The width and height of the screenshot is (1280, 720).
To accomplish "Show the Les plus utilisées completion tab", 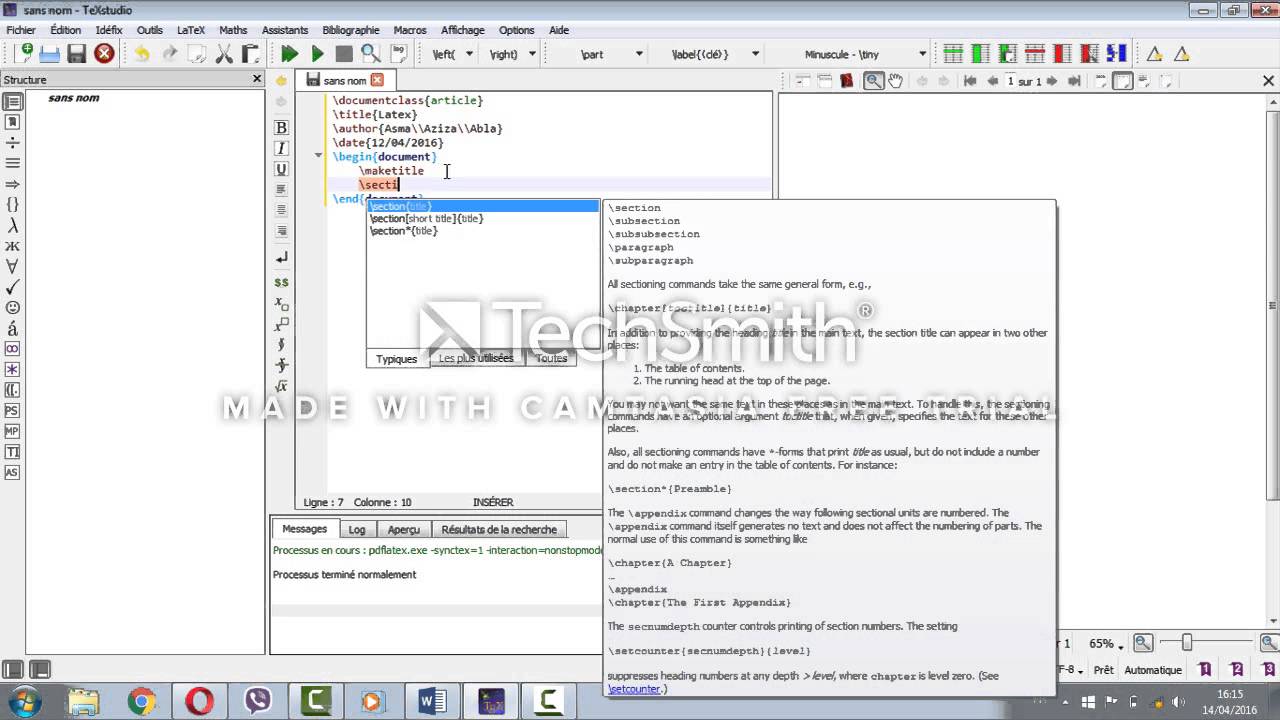I will point(476,358).
